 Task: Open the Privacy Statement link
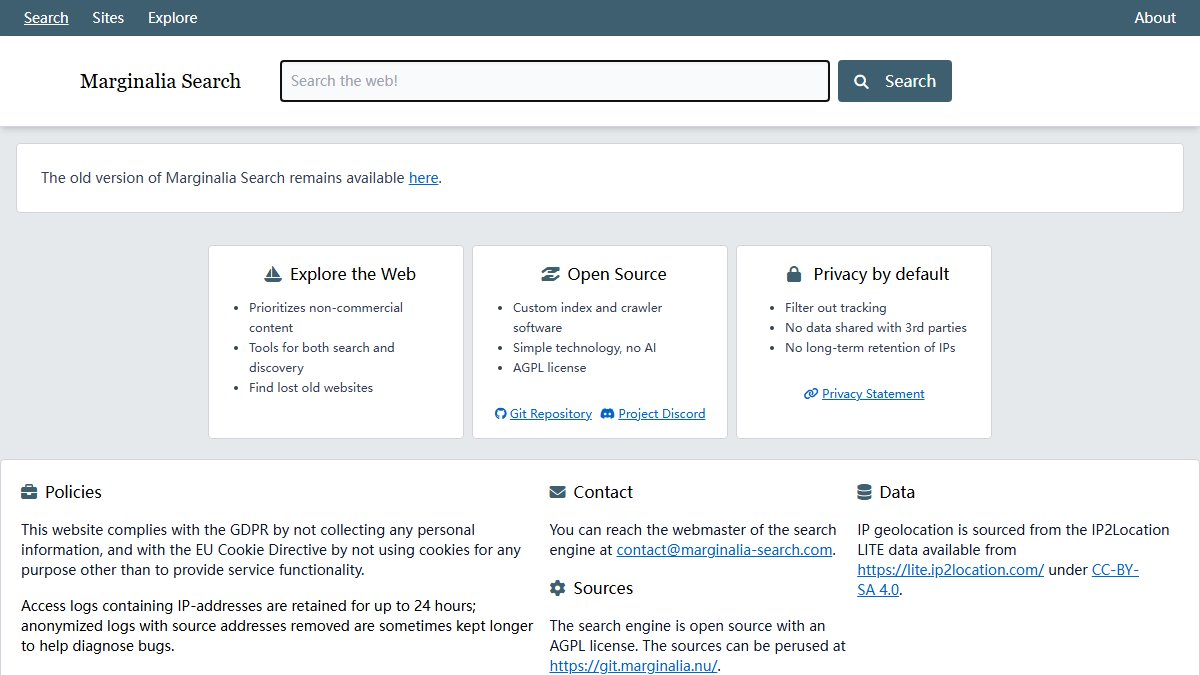pos(873,394)
